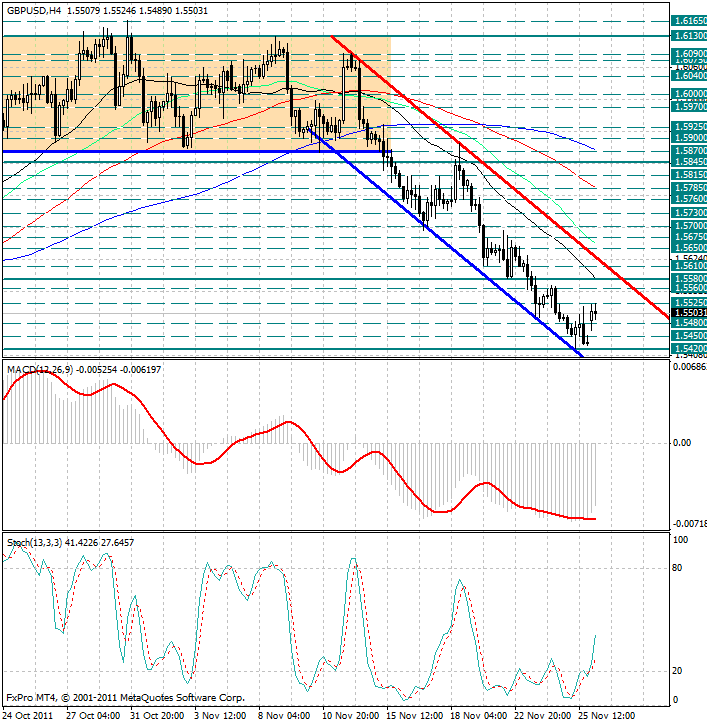Click the 8 Nov 04:00 time label

[x=284, y=716]
